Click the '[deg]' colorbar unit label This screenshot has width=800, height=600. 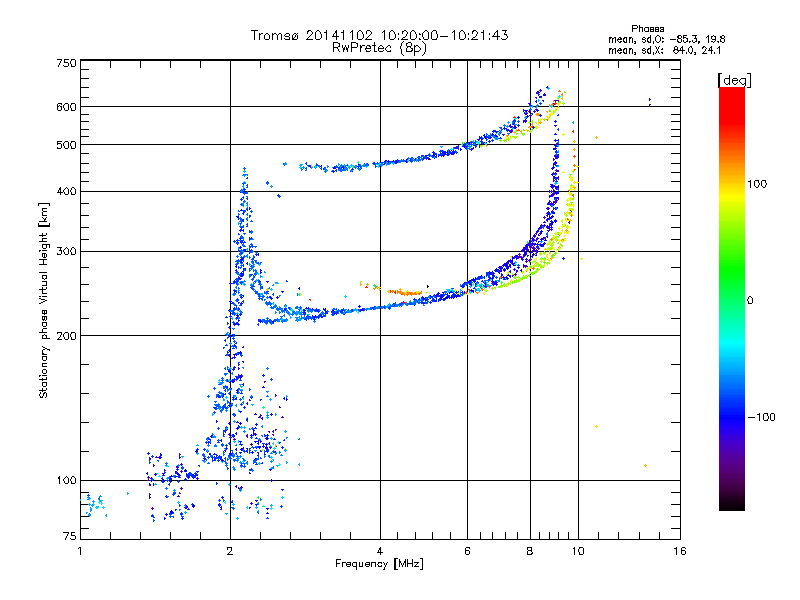[734, 80]
